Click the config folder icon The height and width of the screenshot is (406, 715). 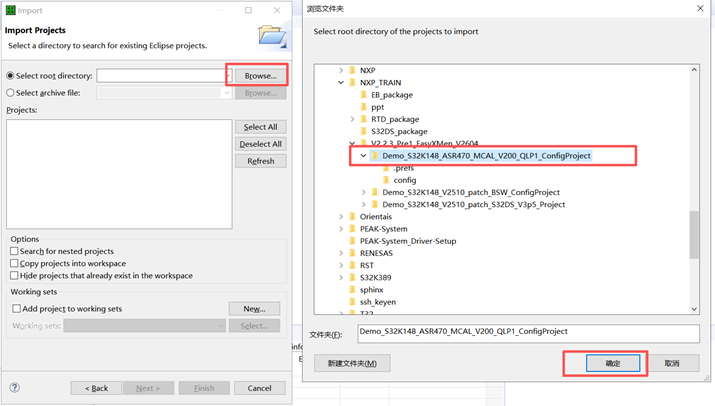coord(386,180)
